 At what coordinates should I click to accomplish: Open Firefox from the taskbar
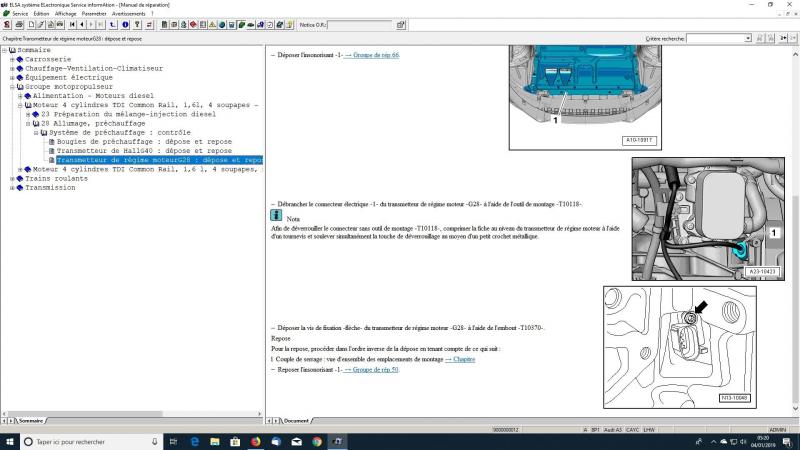(x=256, y=441)
